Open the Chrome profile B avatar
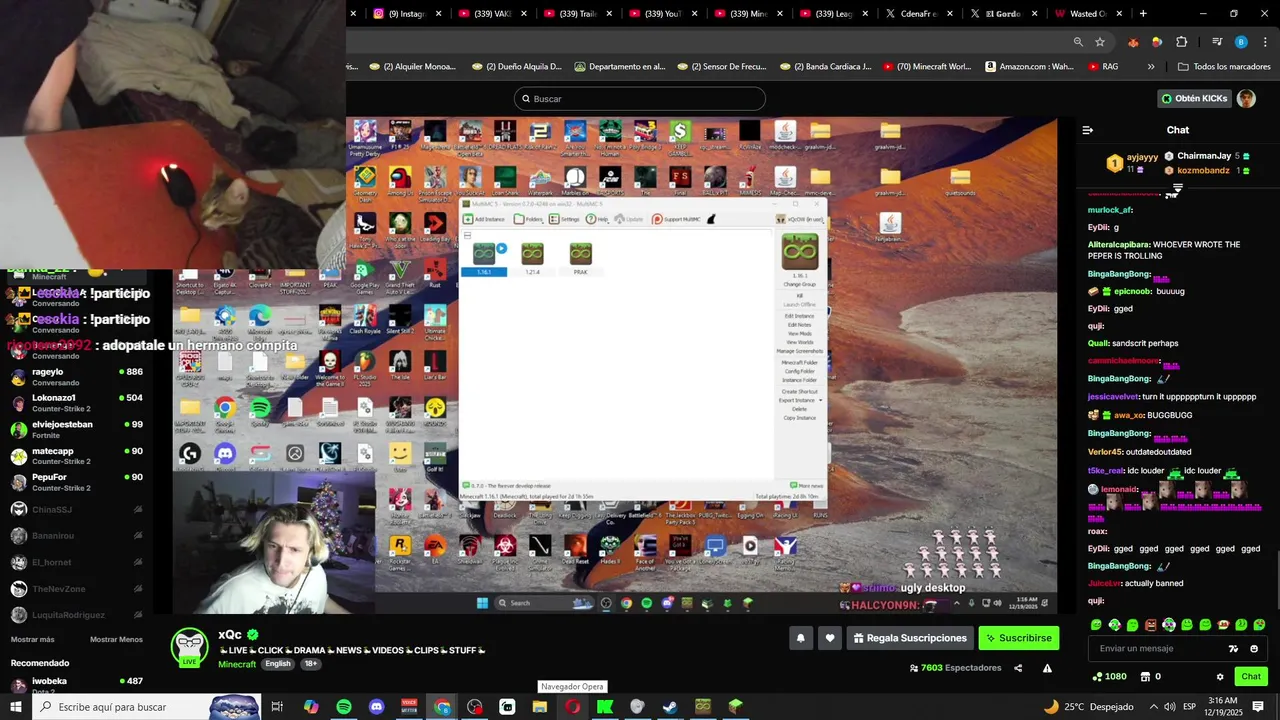 (x=1241, y=42)
